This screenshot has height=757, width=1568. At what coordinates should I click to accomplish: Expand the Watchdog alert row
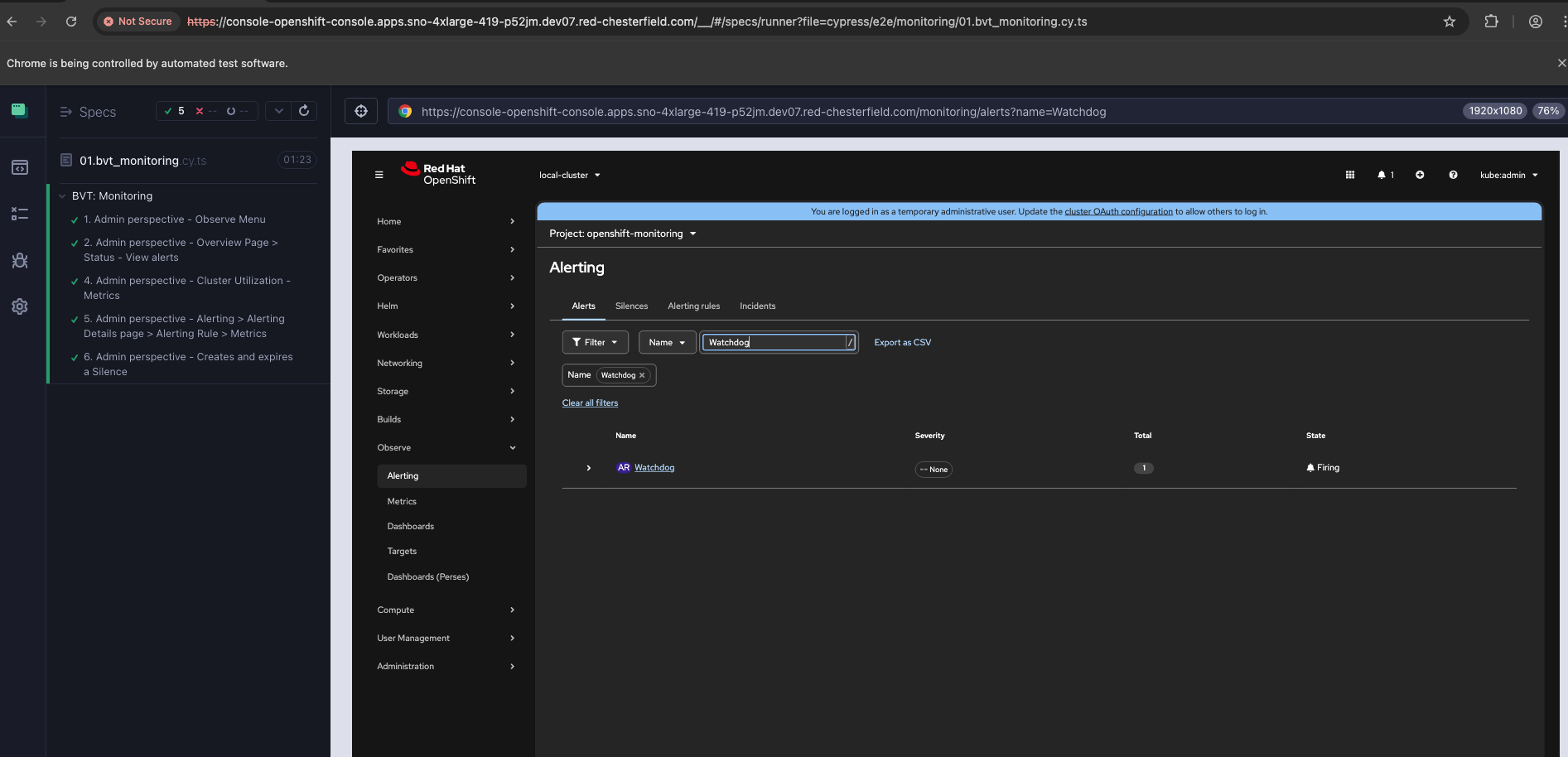[589, 468]
